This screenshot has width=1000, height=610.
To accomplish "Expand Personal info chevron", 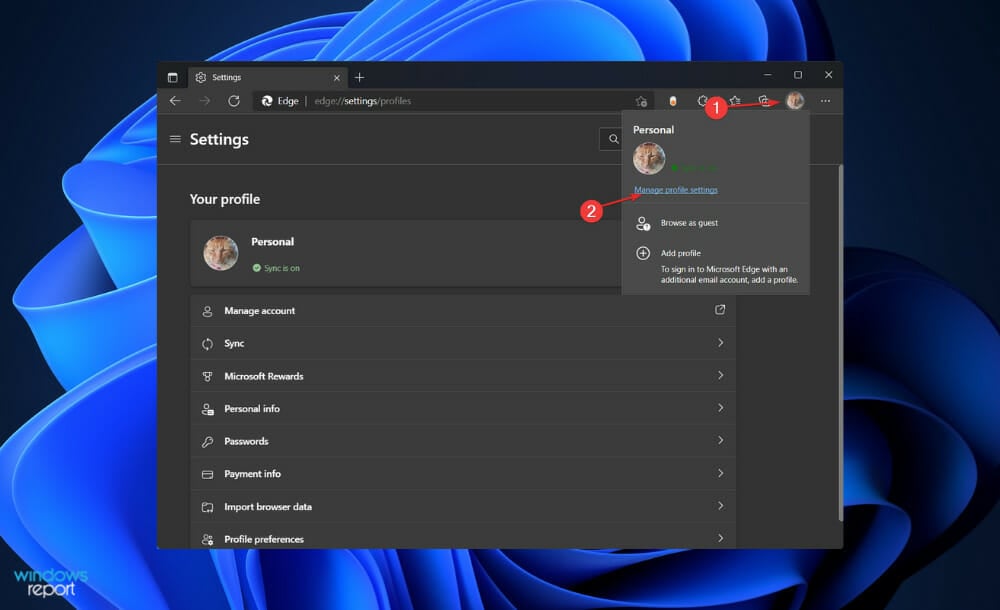I will coord(721,408).
